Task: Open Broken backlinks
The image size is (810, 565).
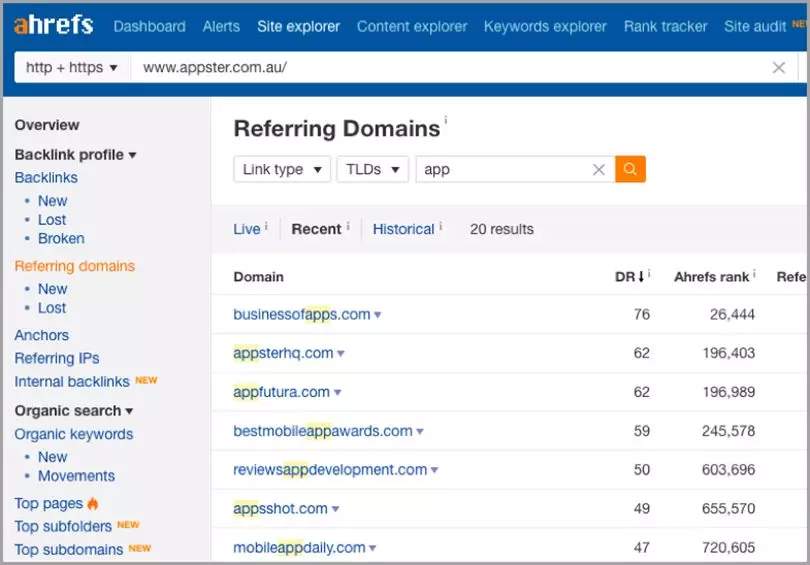Action: tap(61, 239)
